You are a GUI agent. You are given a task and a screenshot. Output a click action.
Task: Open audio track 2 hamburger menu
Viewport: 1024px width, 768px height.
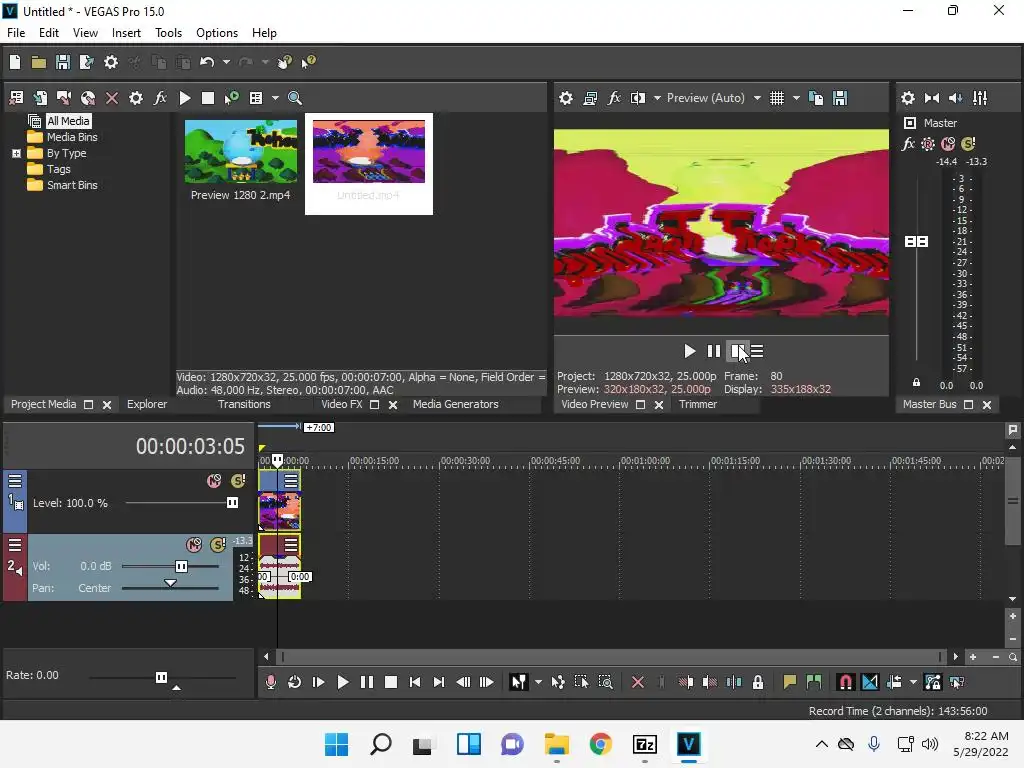(x=15, y=545)
